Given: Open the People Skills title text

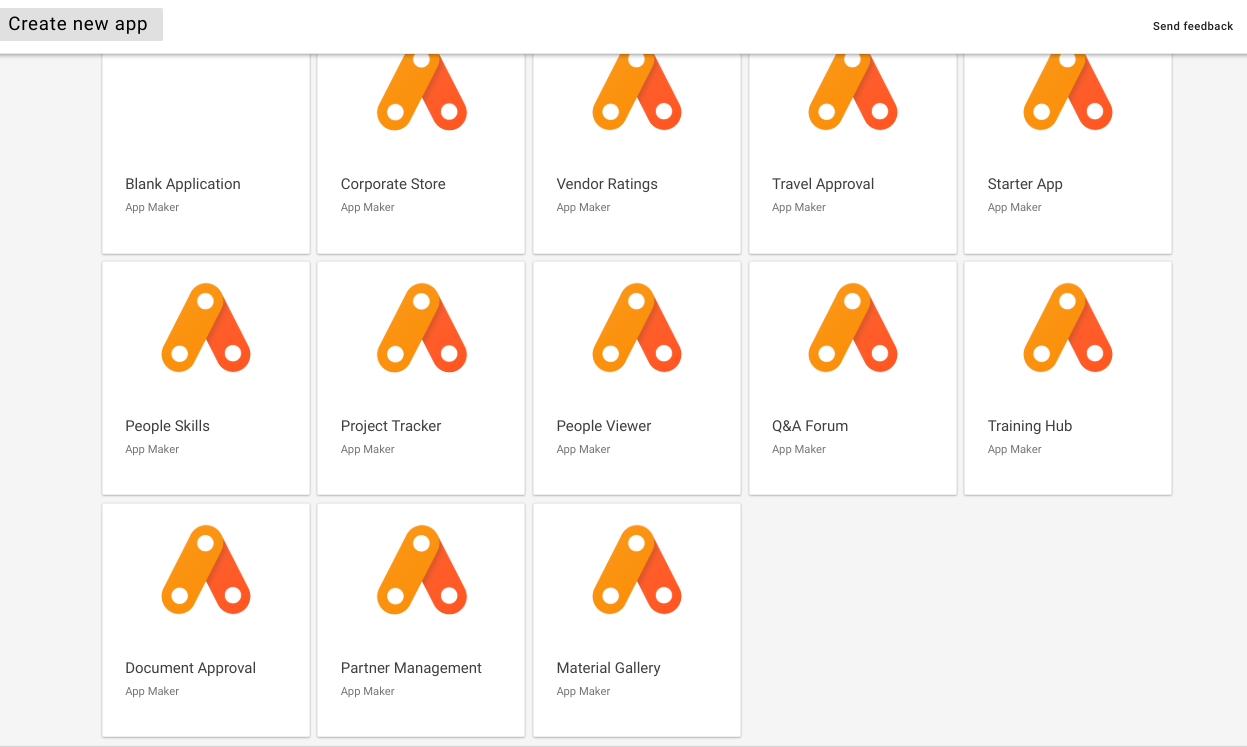Looking at the screenshot, I should (x=167, y=426).
